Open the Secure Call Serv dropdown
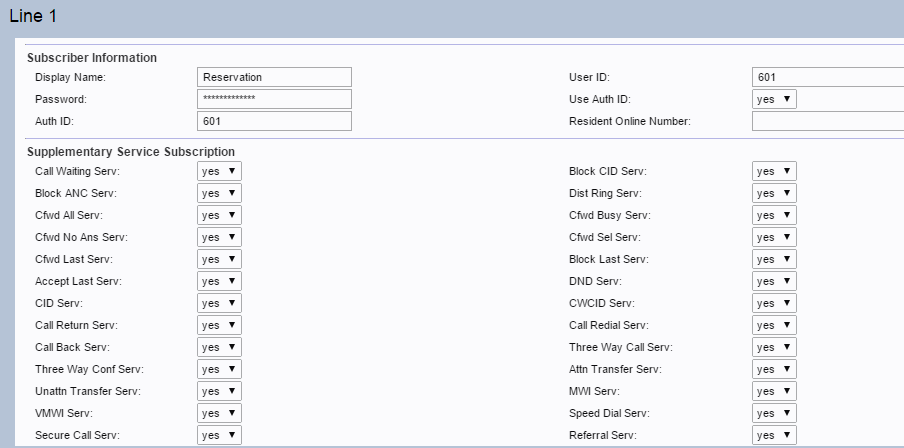The image size is (904, 448). [219, 435]
